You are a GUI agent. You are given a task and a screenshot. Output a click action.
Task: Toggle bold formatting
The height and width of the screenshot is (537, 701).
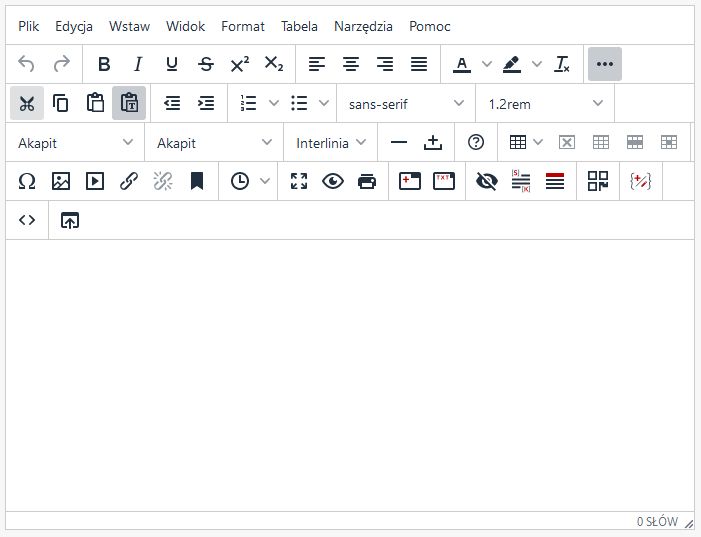tap(104, 64)
